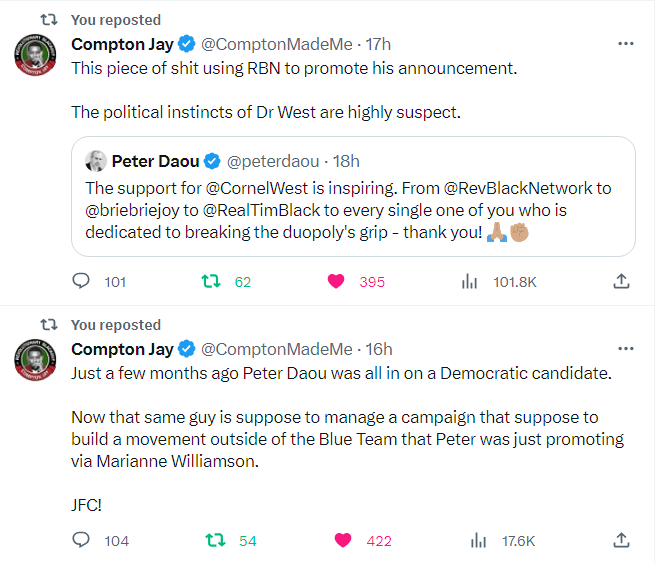The image size is (659, 563).
Task: Unlike the tweet with 395 likes
Action: click(337, 282)
